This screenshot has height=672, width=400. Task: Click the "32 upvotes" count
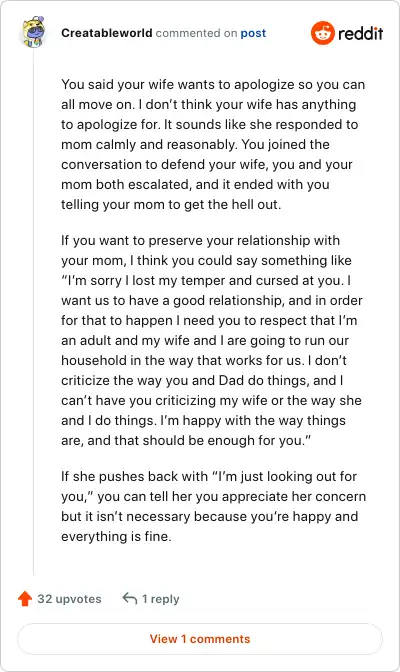(69, 599)
